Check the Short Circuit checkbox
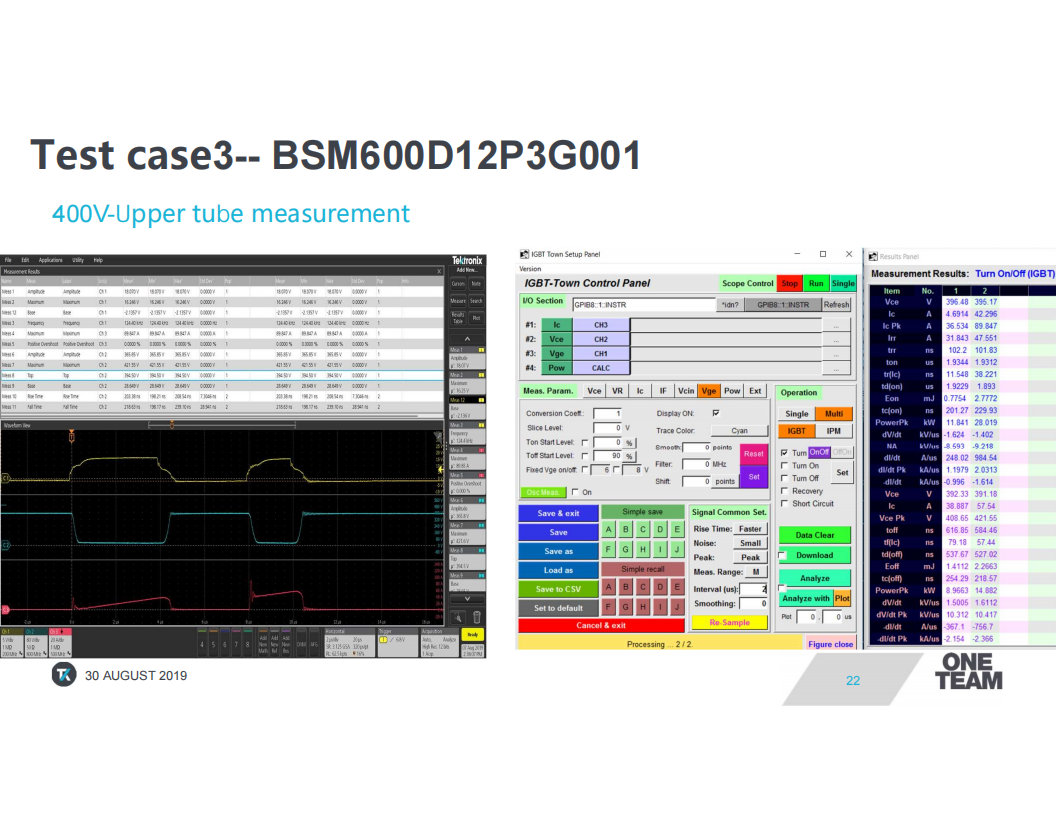The height and width of the screenshot is (816, 1056). pyautogui.click(x=784, y=503)
